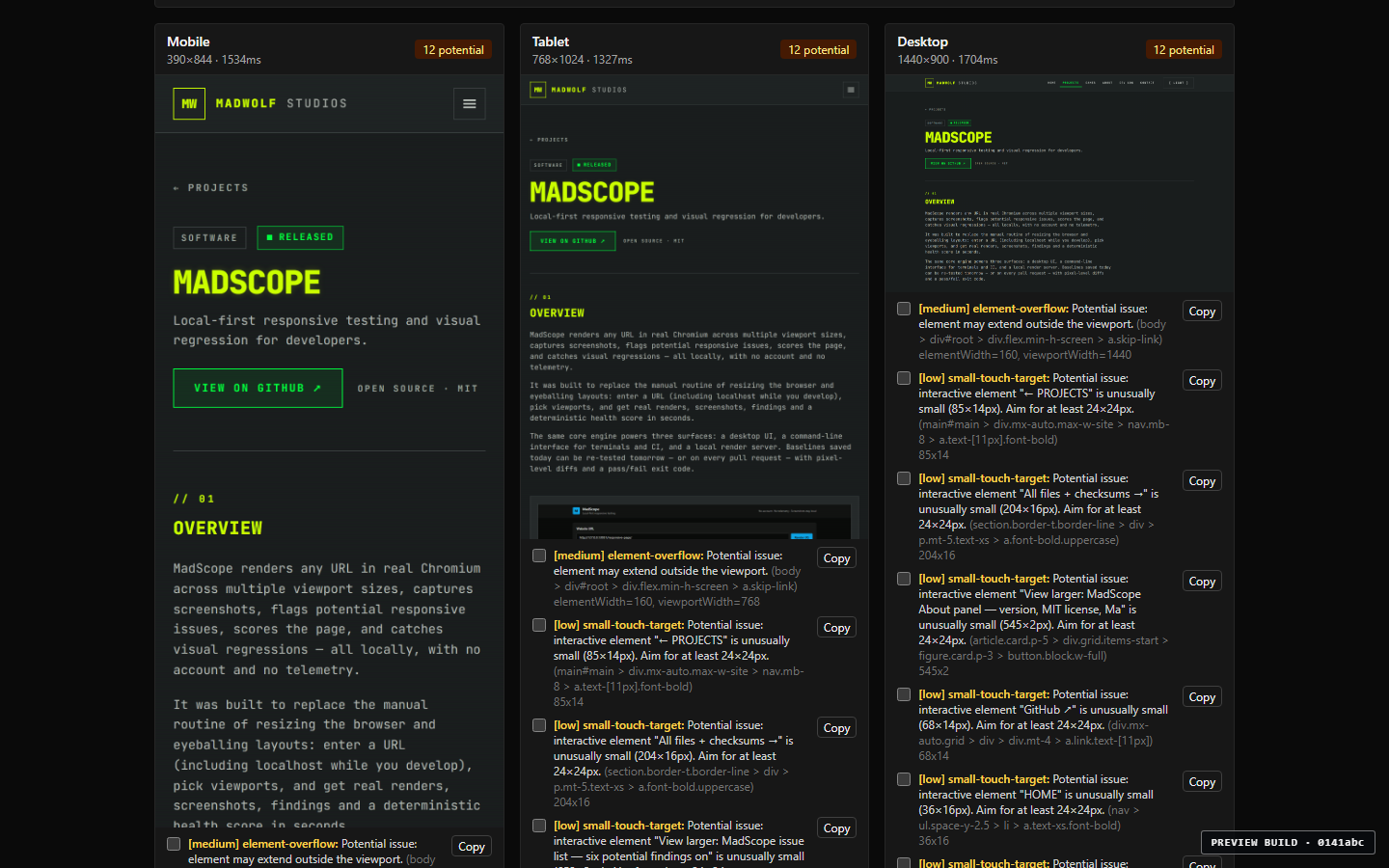The width and height of the screenshot is (1389, 868).
Task: Click the "PREVIEW BUILD · 0141abc" badge
Action: (1288, 842)
